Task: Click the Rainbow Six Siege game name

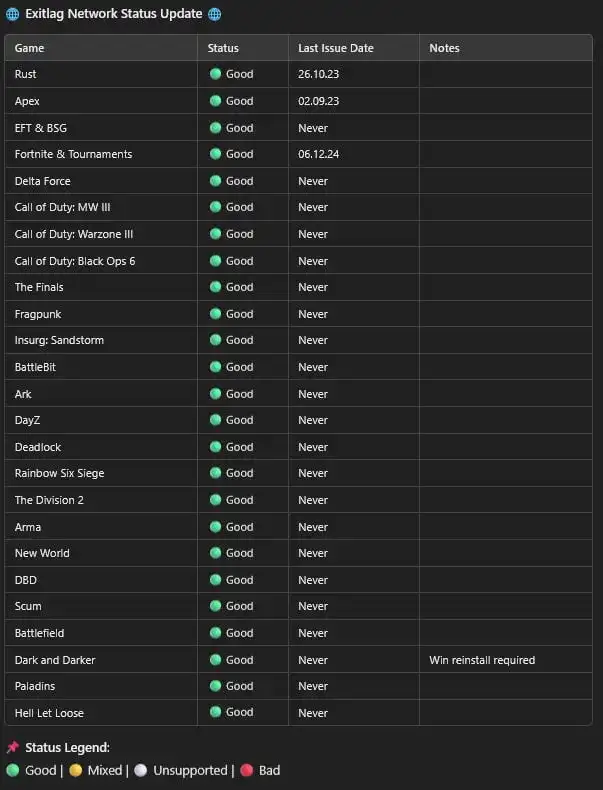Action: 59,473
